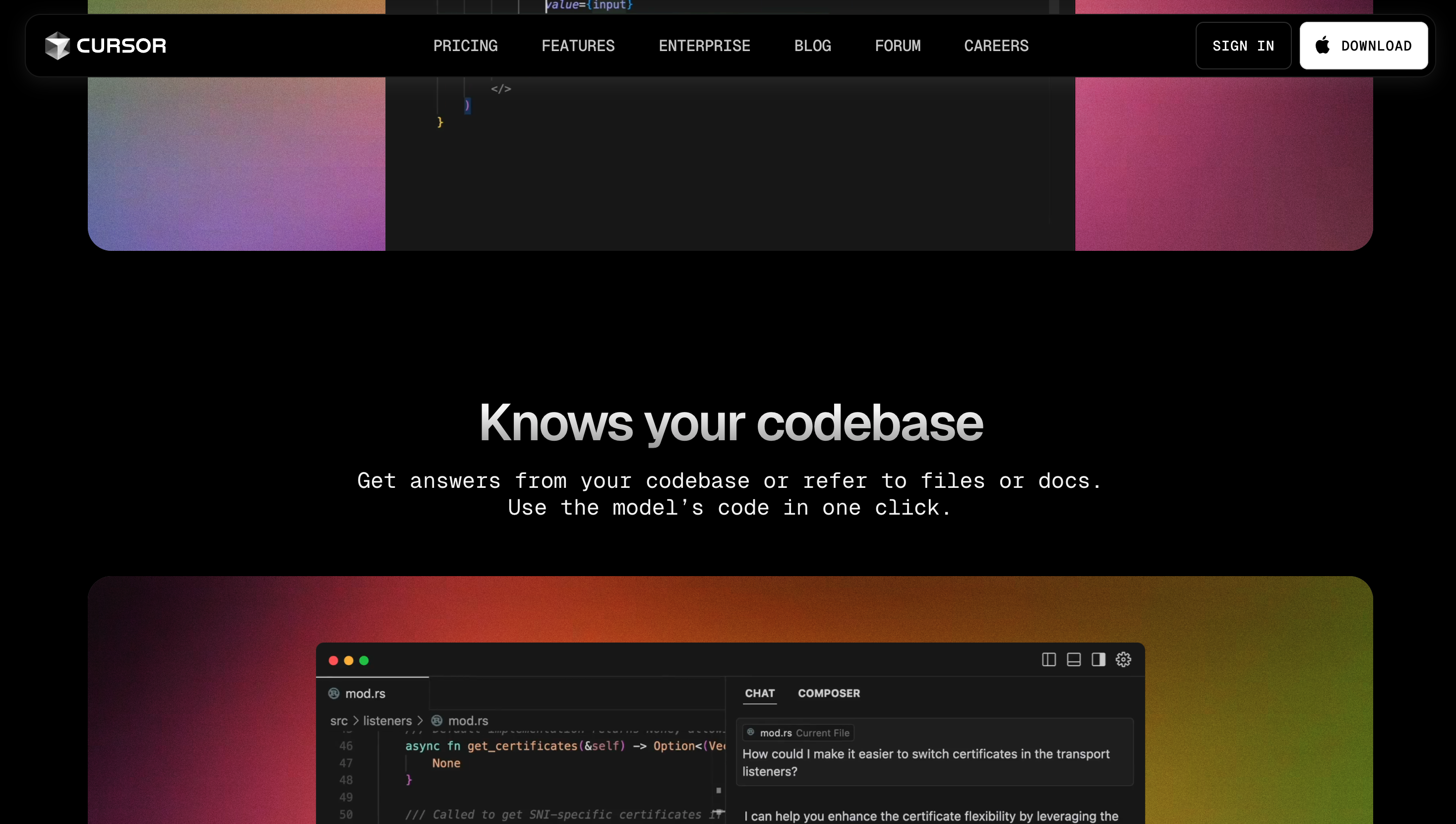The height and width of the screenshot is (824, 1456).
Task: Click line number 47 in gutter
Action: pyautogui.click(x=346, y=763)
